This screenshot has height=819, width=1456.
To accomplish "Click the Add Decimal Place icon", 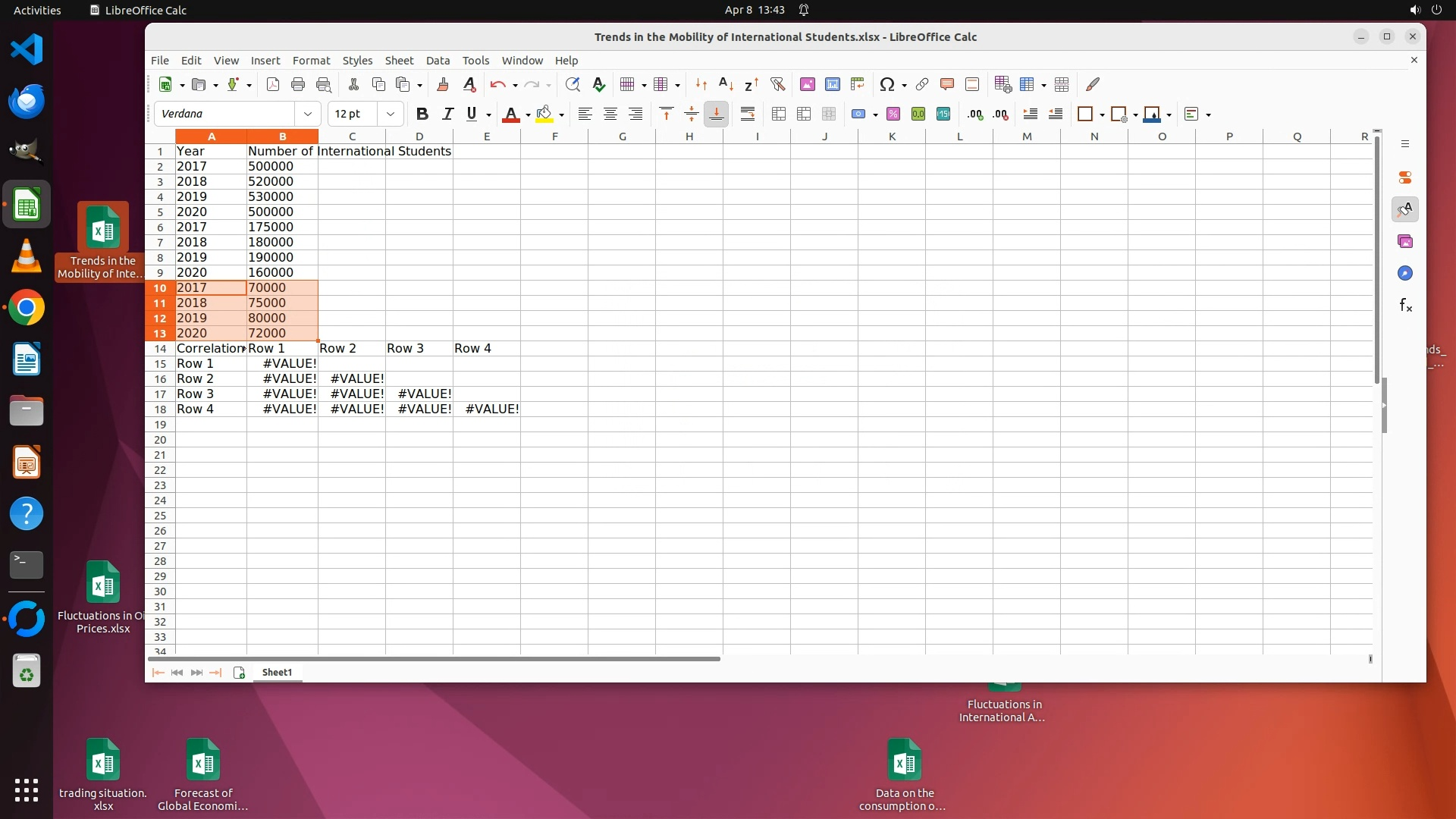I will [x=975, y=115].
